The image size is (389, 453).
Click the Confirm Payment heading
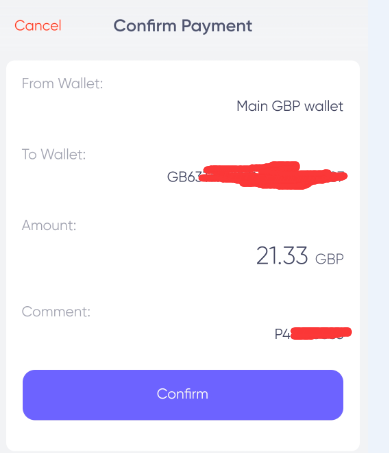[183, 26]
